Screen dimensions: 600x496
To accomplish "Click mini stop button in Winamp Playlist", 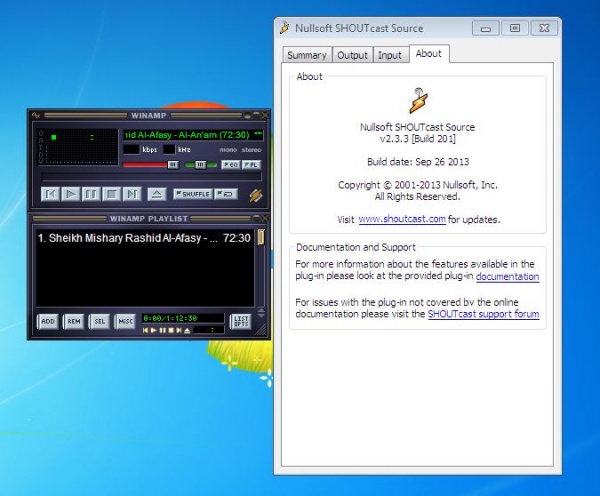I will [171, 330].
